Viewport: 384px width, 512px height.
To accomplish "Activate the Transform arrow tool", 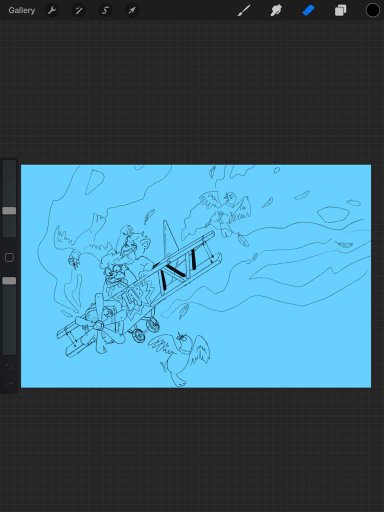I will click(x=132, y=10).
